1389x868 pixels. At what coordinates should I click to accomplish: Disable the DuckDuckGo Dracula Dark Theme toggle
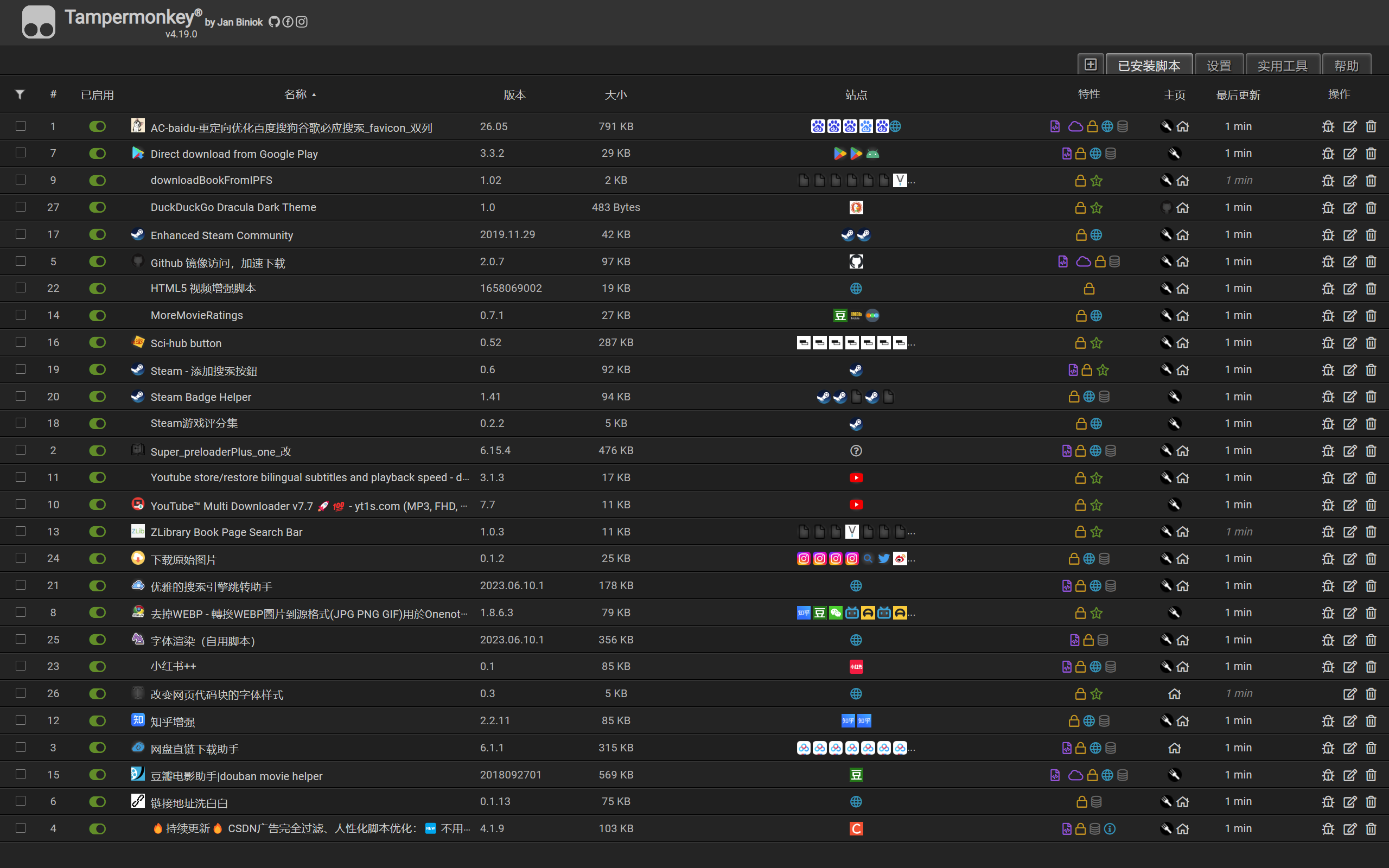pos(98,207)
